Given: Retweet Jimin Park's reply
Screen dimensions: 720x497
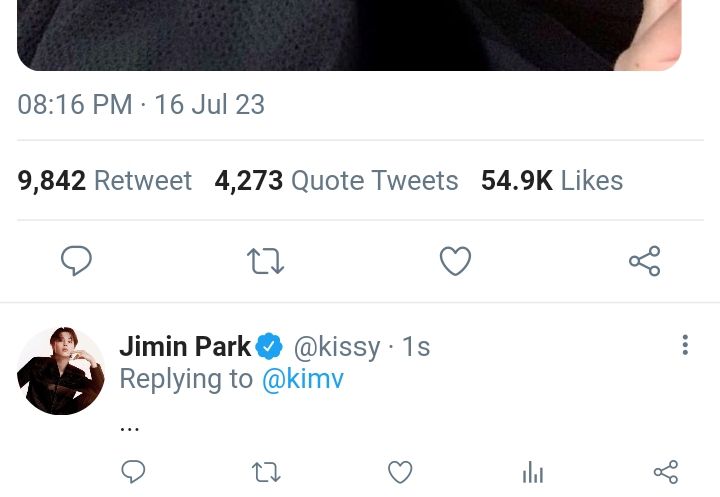Looking at the screenshot, I should tap(266, 472).
